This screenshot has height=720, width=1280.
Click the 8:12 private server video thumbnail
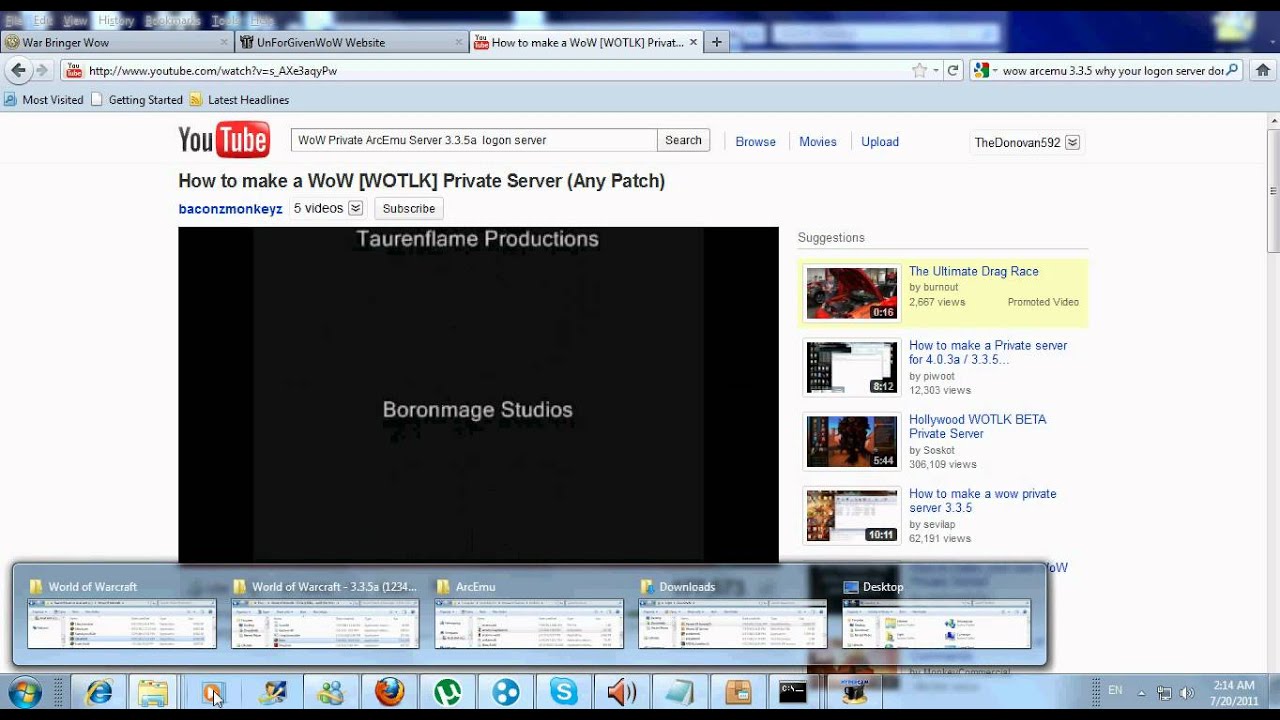[852, 367]
